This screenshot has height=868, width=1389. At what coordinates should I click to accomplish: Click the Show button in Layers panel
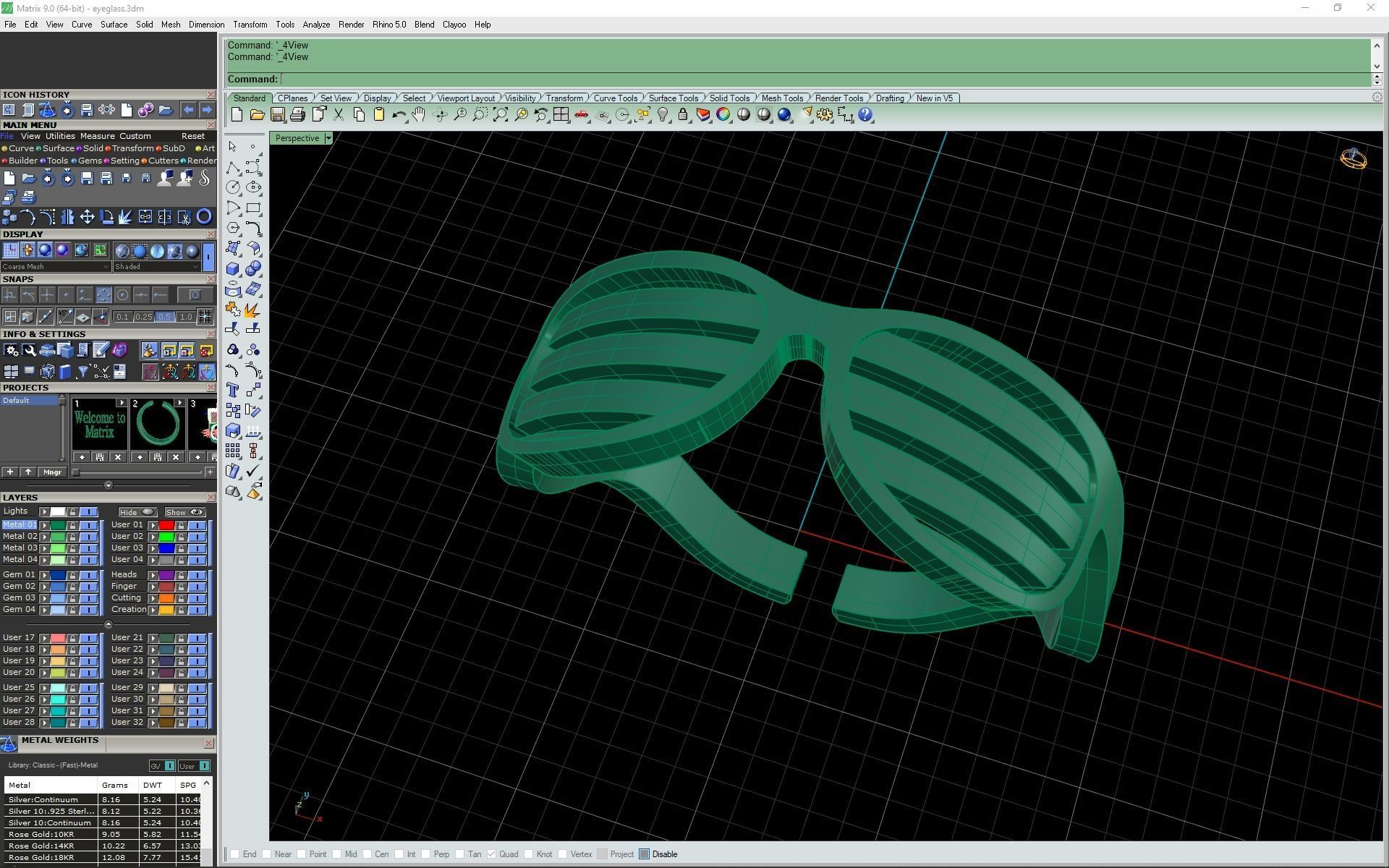pyautogui.click(x=185, y=512)
